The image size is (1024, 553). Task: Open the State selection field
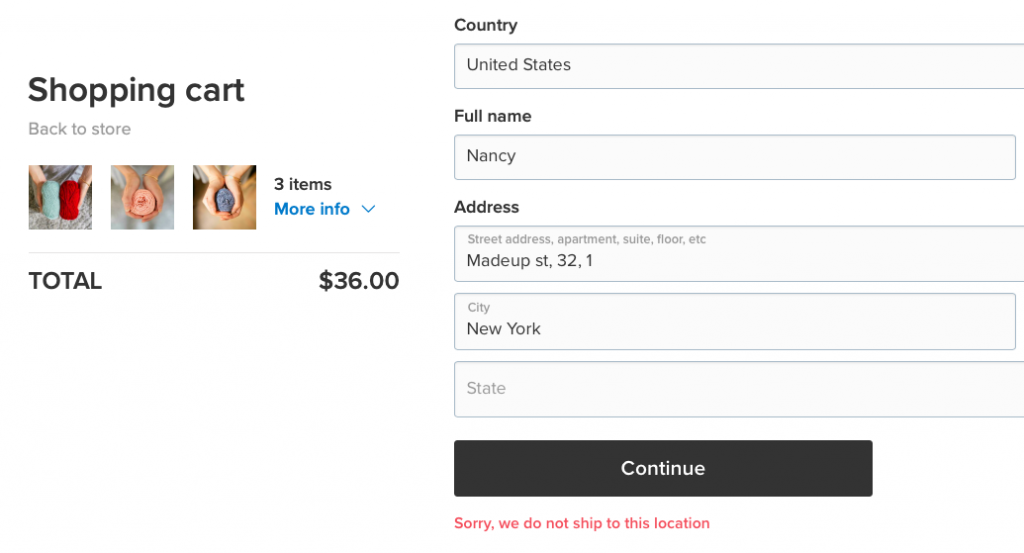point(739,389)
